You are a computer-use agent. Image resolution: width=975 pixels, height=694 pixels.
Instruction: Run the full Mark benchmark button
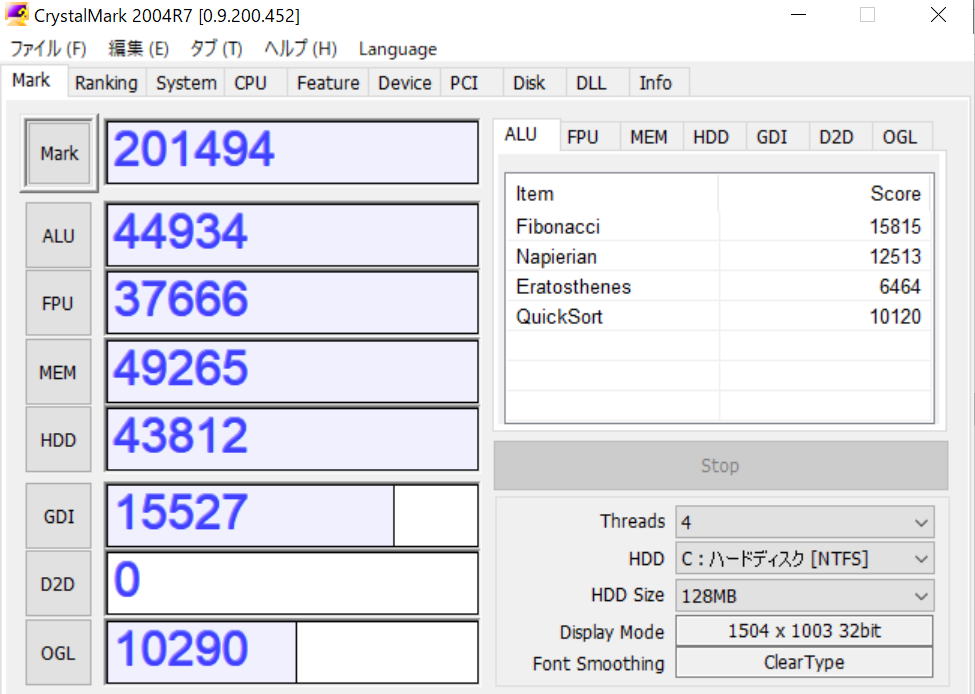point(59,153)
